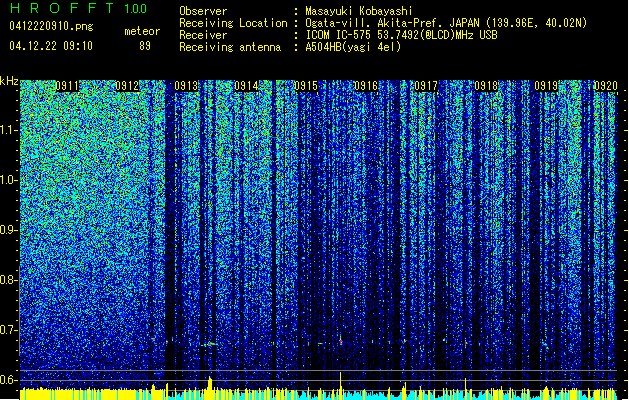Viewport: 629px width, 400px height.
Task: Click receiver text ICOM IC-575 53.7492 MHz USB
Action: click(402, 35)
